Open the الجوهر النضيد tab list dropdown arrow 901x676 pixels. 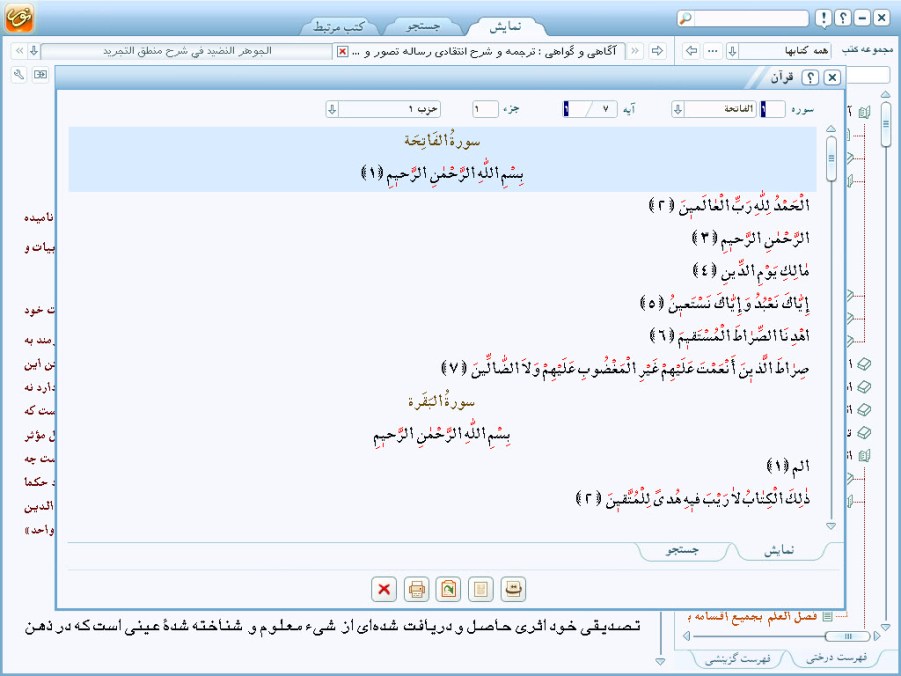(34, 51)
